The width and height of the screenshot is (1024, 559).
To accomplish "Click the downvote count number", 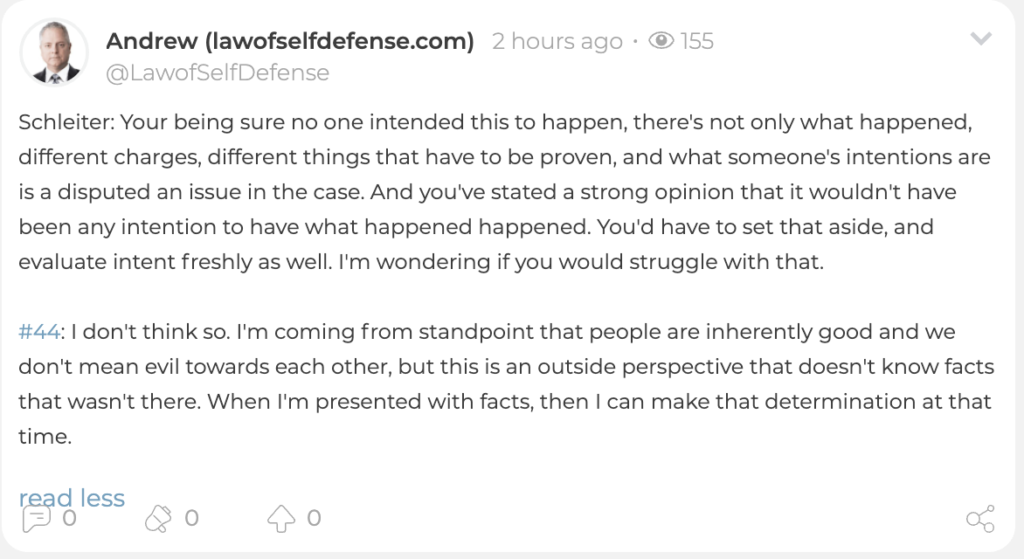I will 191,519.
